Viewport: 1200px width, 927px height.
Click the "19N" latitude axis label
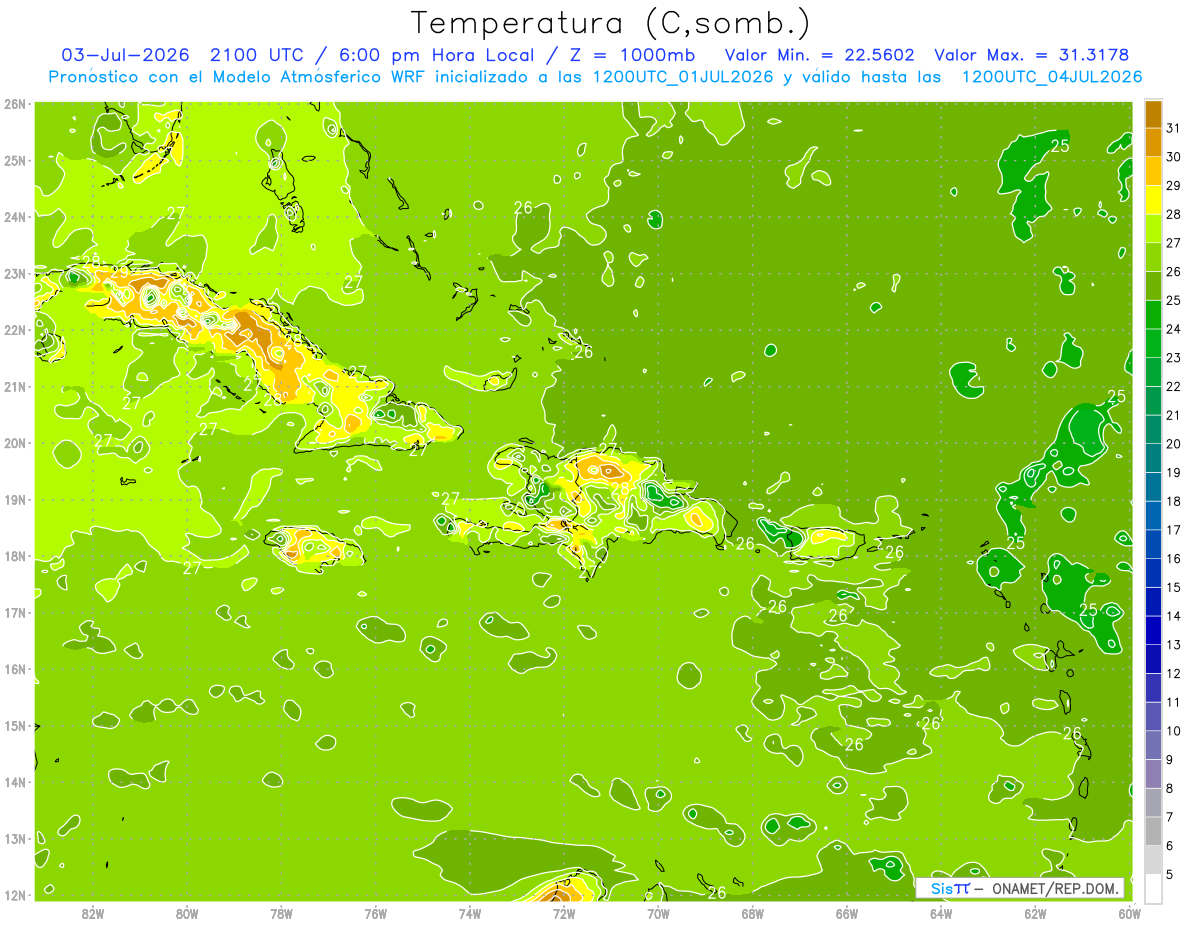tap(15, 499)
